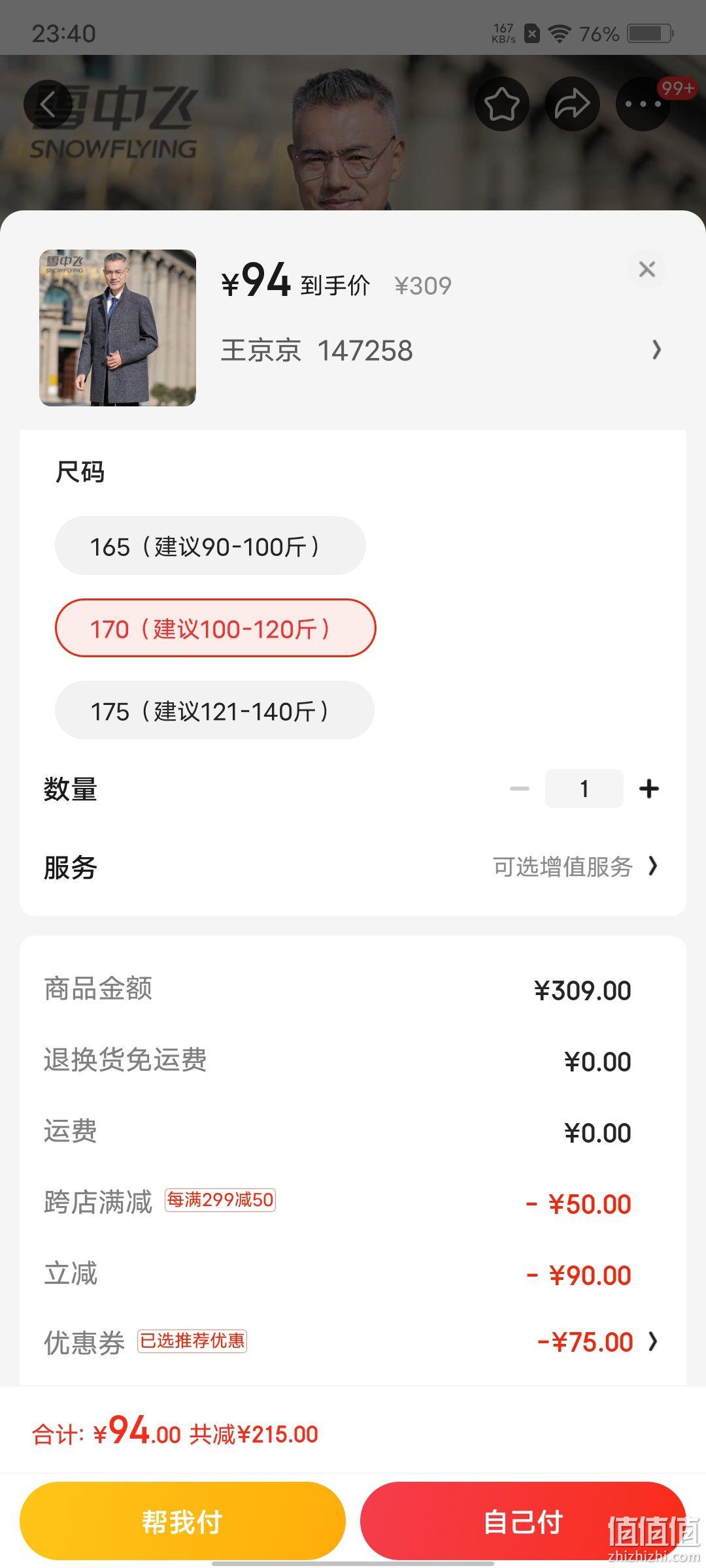The width and height of the screenshot is (706, 1568).
Task: Open the product thumbnail image
Action: (x=118, y=328)
